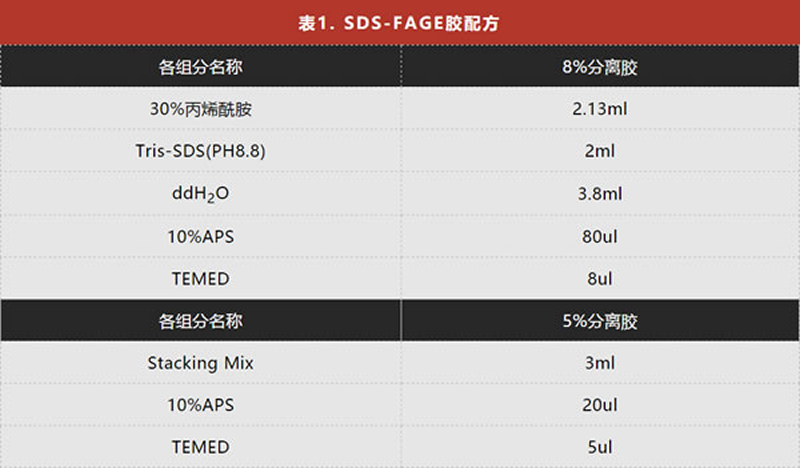Select the TEMED cell beside 5ul
The height and width of the screenshot is (468, 800).
click(x=200, y=447)
